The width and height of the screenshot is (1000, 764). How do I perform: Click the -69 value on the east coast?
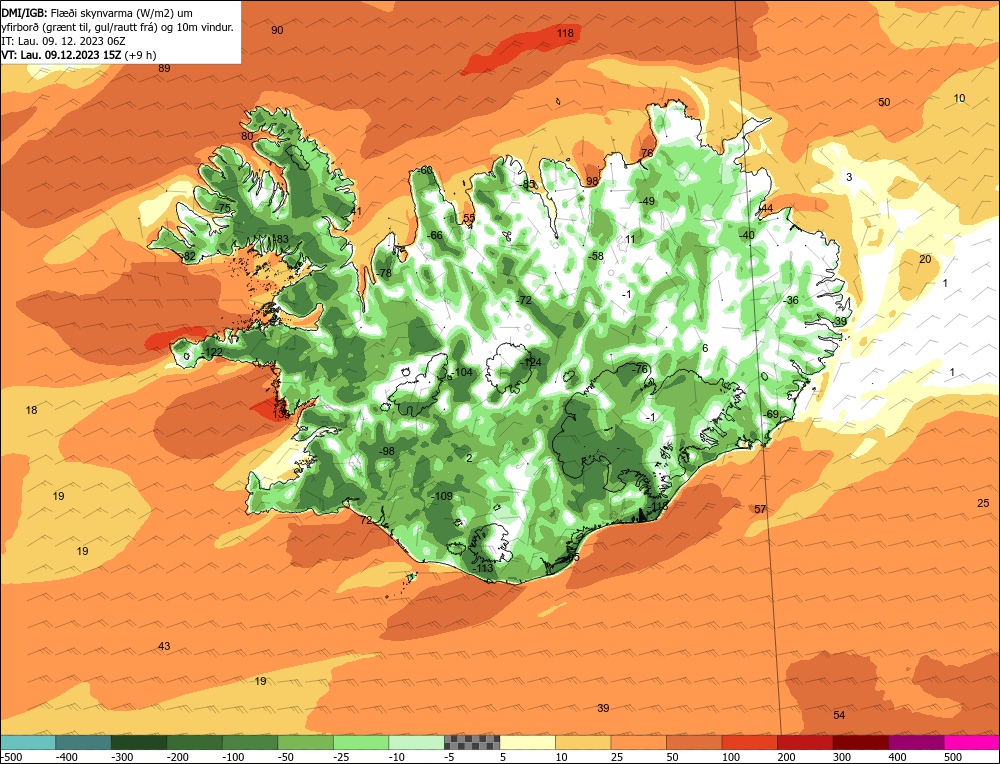(x=771, y=414)
